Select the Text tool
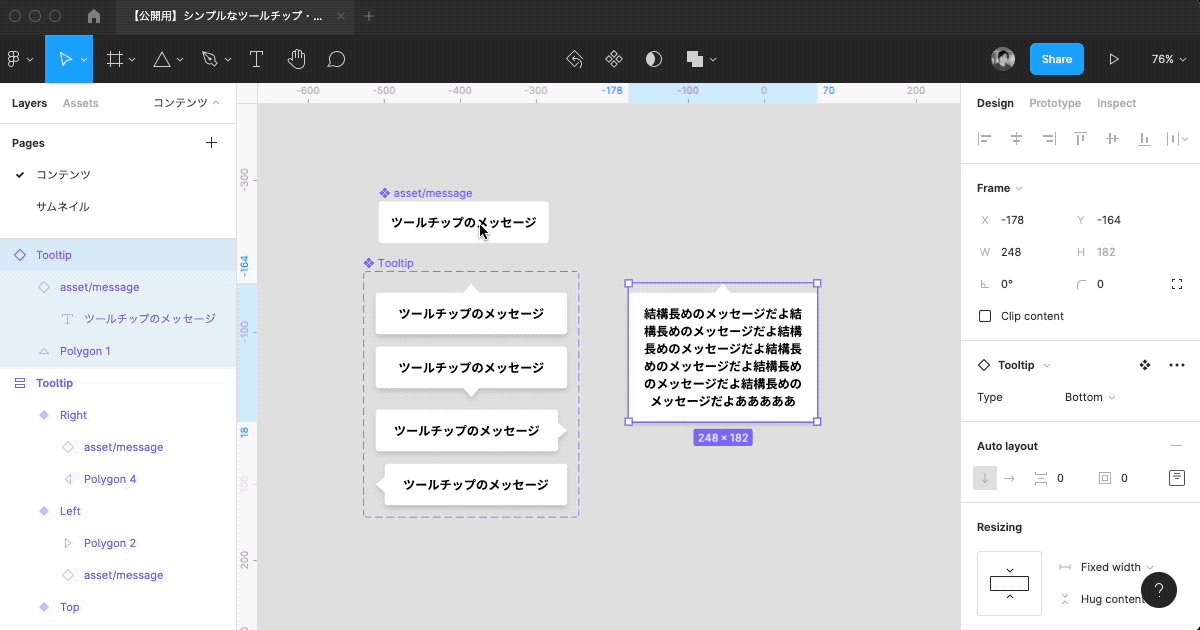The width and height of the screenshot is (1200, 630). [x=256, y=58]
